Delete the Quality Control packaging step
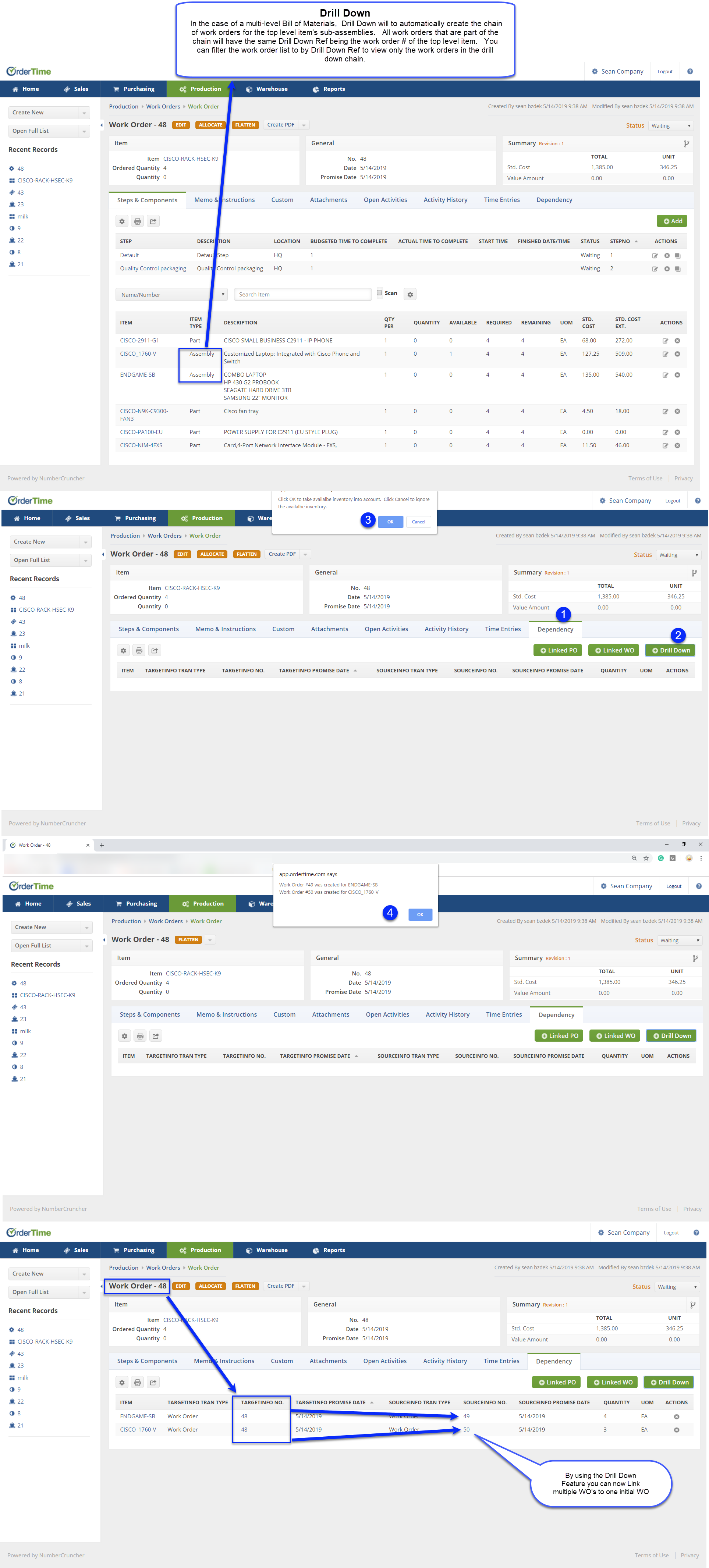The width and height of the screenshot is (709, 1568). [x=667, y=269]
